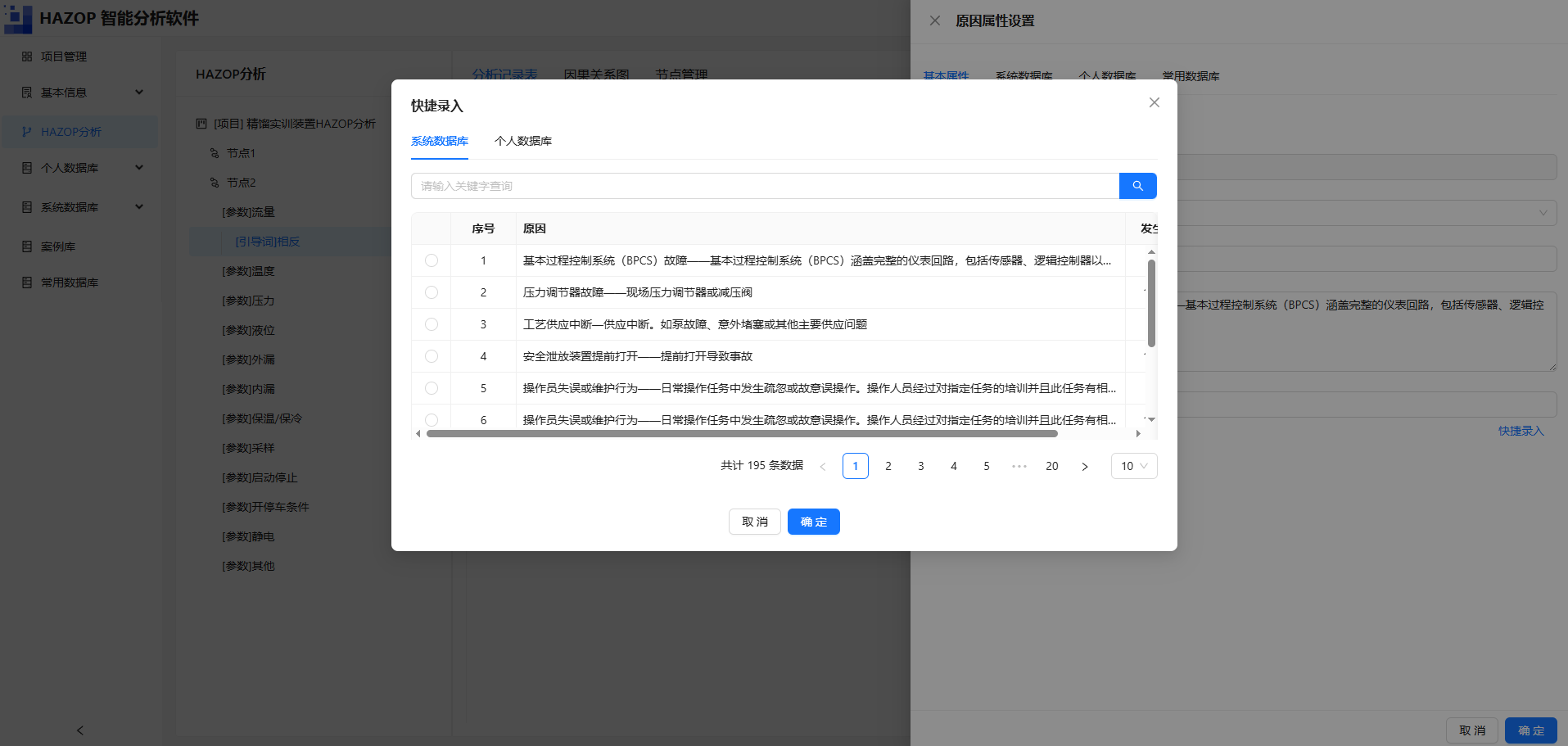Select the 系统数据库 tab in dialog

(440, 141)
